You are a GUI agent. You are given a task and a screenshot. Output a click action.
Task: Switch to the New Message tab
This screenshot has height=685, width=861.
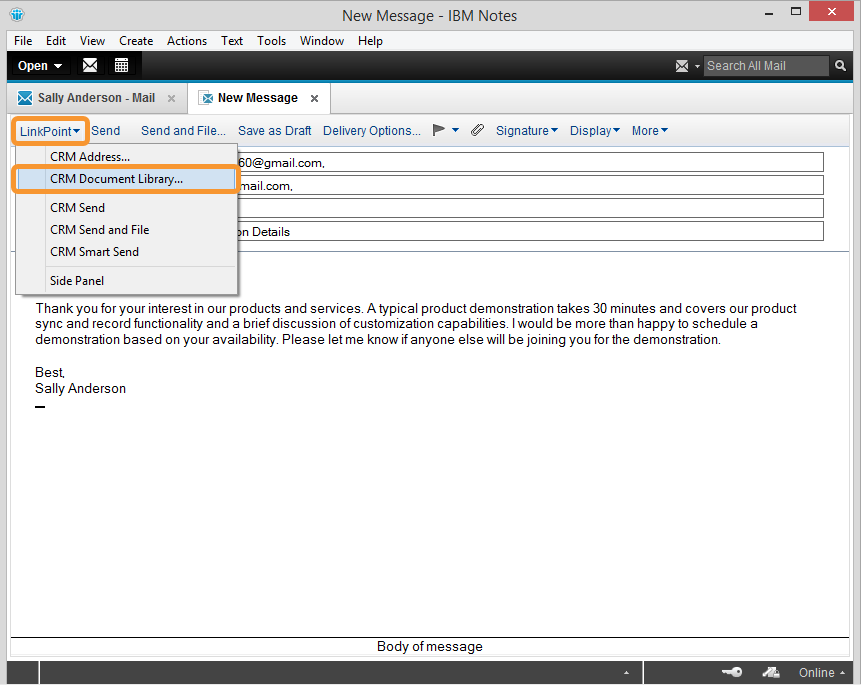click(259, 98)
